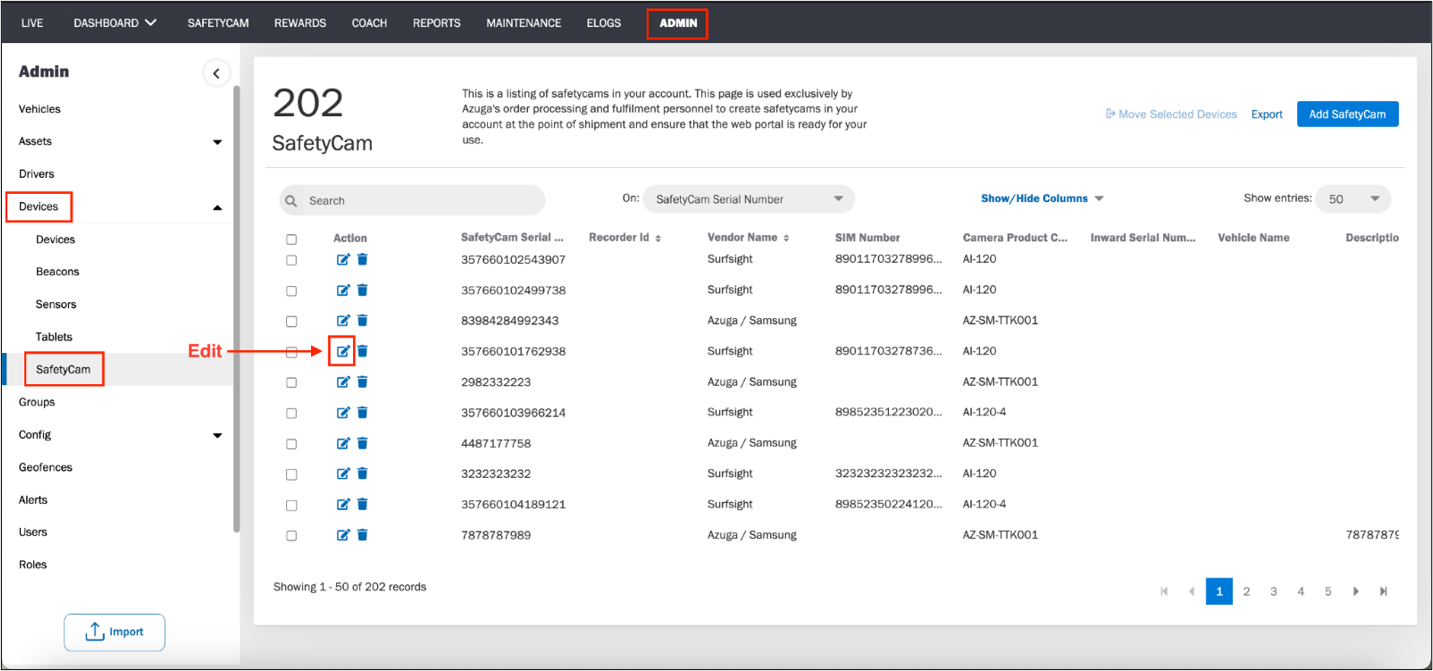Viewport: 1433px width, 671px height.
Task: Click the Add SafetyCam button
Action: point(1347,114)
